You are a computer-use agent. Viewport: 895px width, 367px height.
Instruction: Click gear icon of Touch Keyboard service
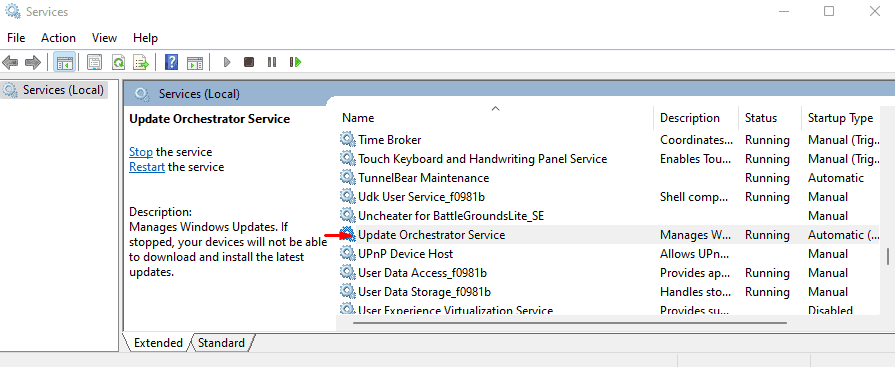tap(348, 158)
